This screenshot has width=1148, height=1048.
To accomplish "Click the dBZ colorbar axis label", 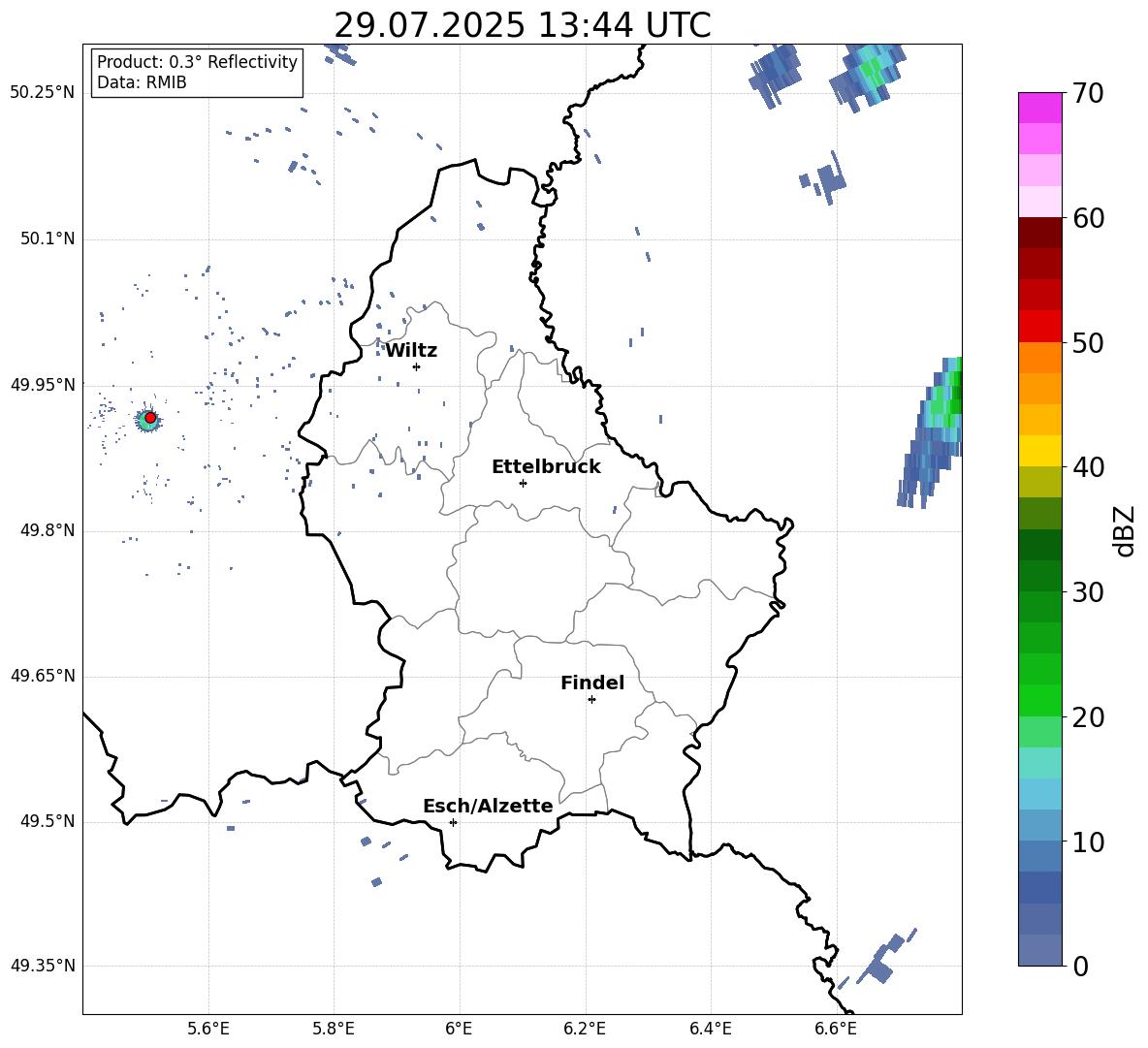I will [1126, 530].
